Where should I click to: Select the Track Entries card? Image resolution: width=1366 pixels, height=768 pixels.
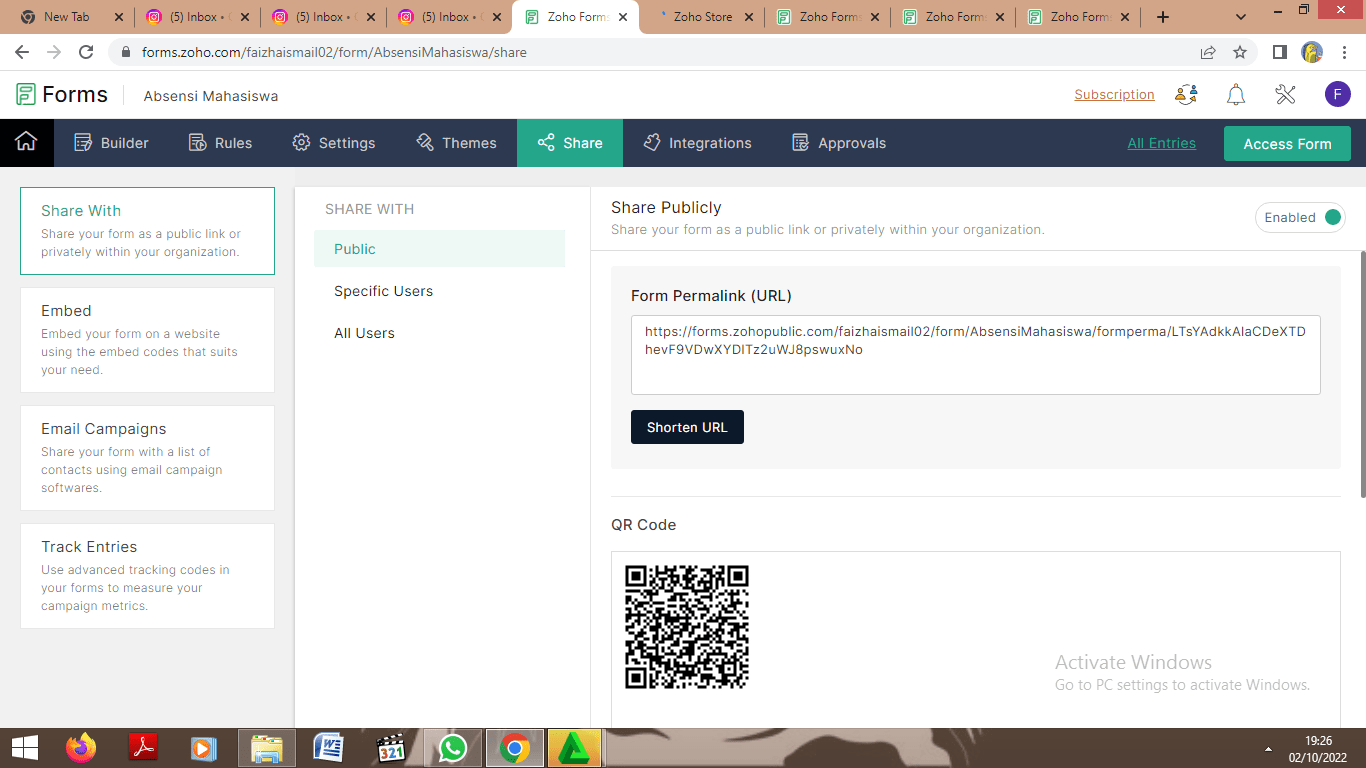pos(147,576)
